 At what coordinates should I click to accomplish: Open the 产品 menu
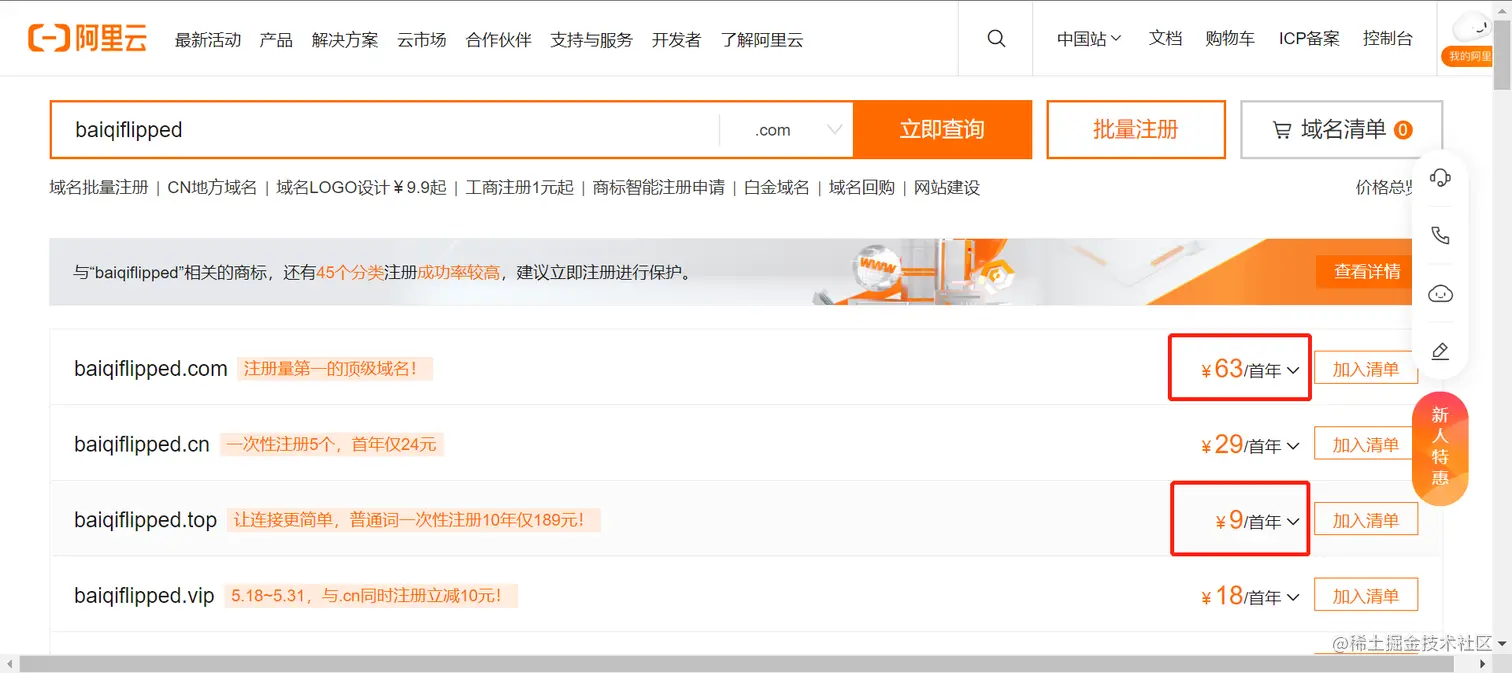pyautogui.click(x=276, y=40)
